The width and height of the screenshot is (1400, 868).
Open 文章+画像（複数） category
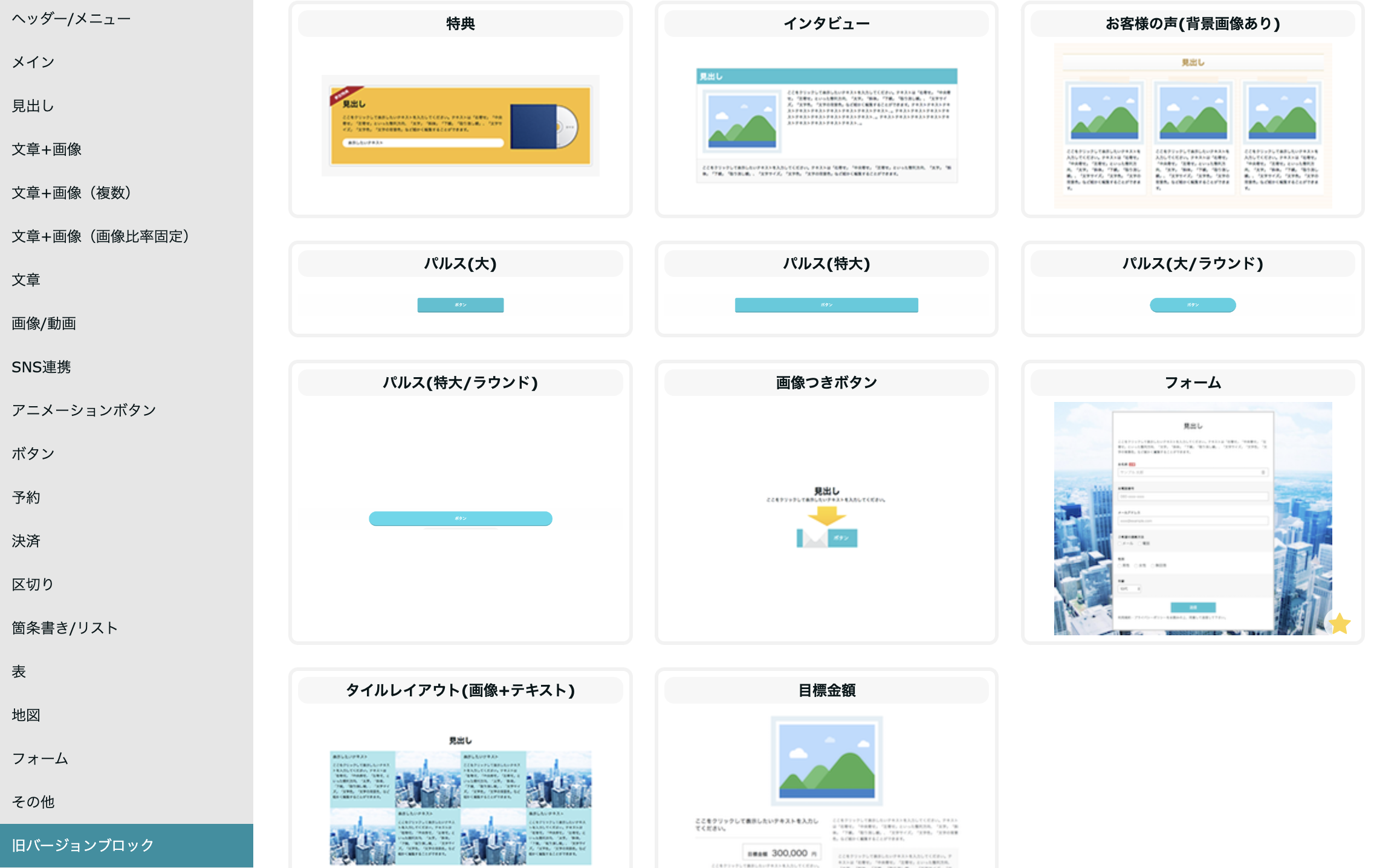coord(71,193)
